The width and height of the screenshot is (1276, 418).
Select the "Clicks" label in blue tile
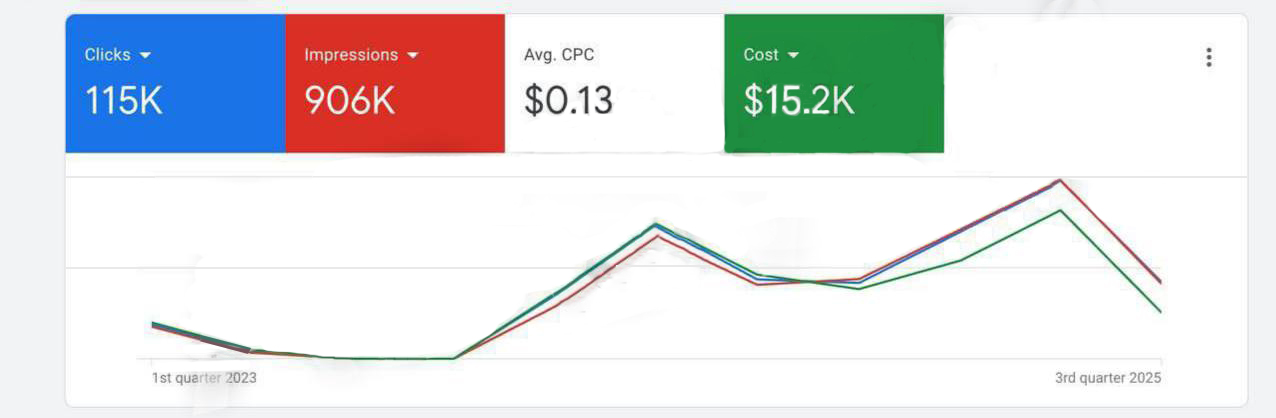(x=107, y=55)
